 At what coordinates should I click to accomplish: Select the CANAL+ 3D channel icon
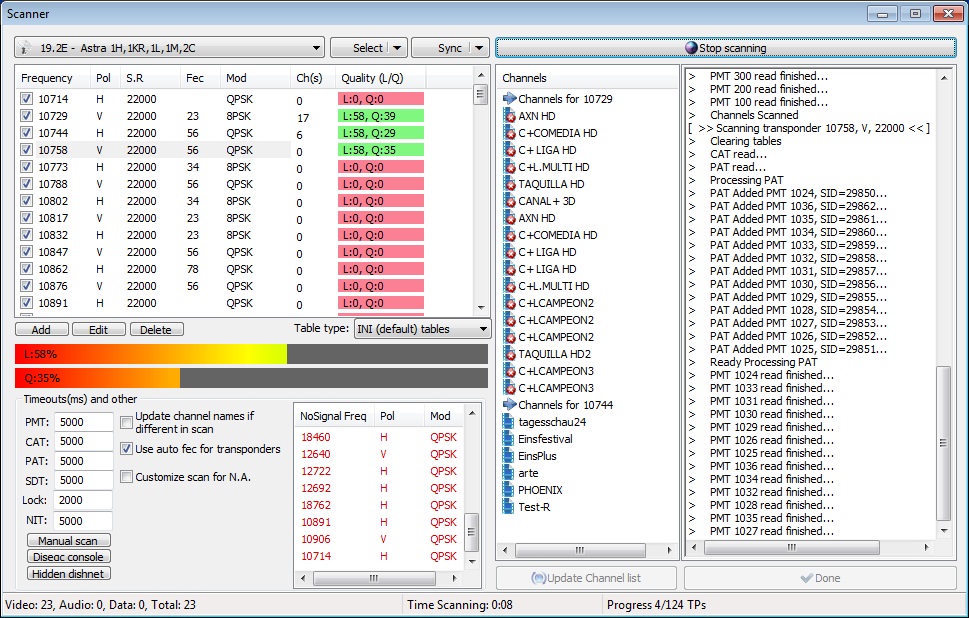509,201
